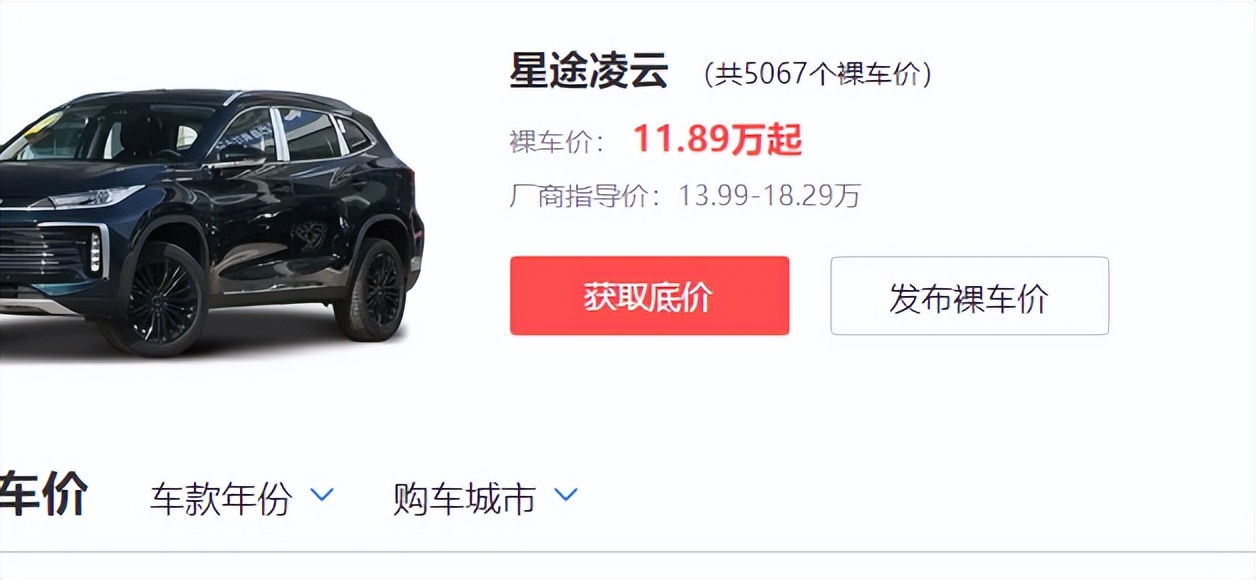The image size is (1256, 580).
Task: Click the red 11.89万起 price
Action: pyautogui.click(x=717, y=141)
